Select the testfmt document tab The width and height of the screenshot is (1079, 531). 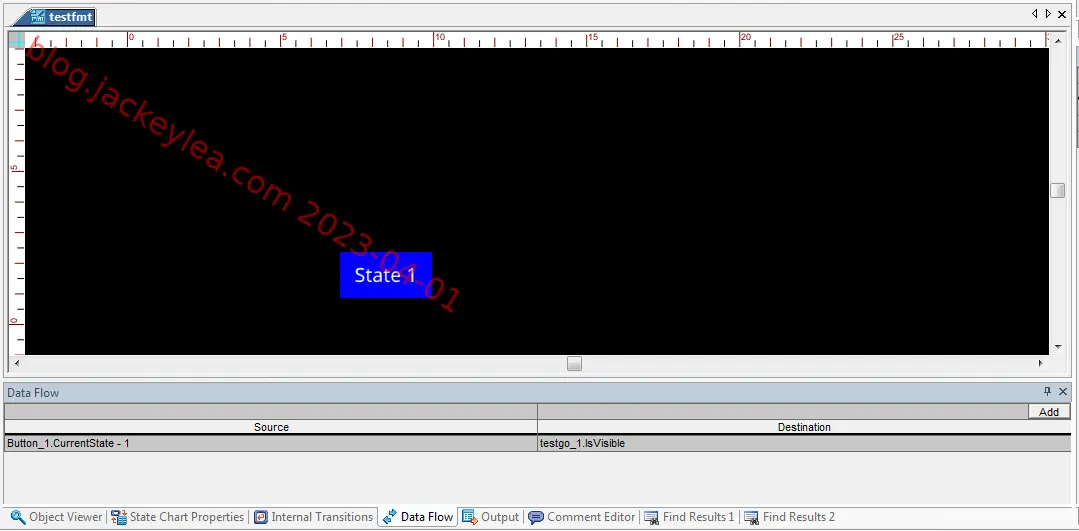coord(54,17)
